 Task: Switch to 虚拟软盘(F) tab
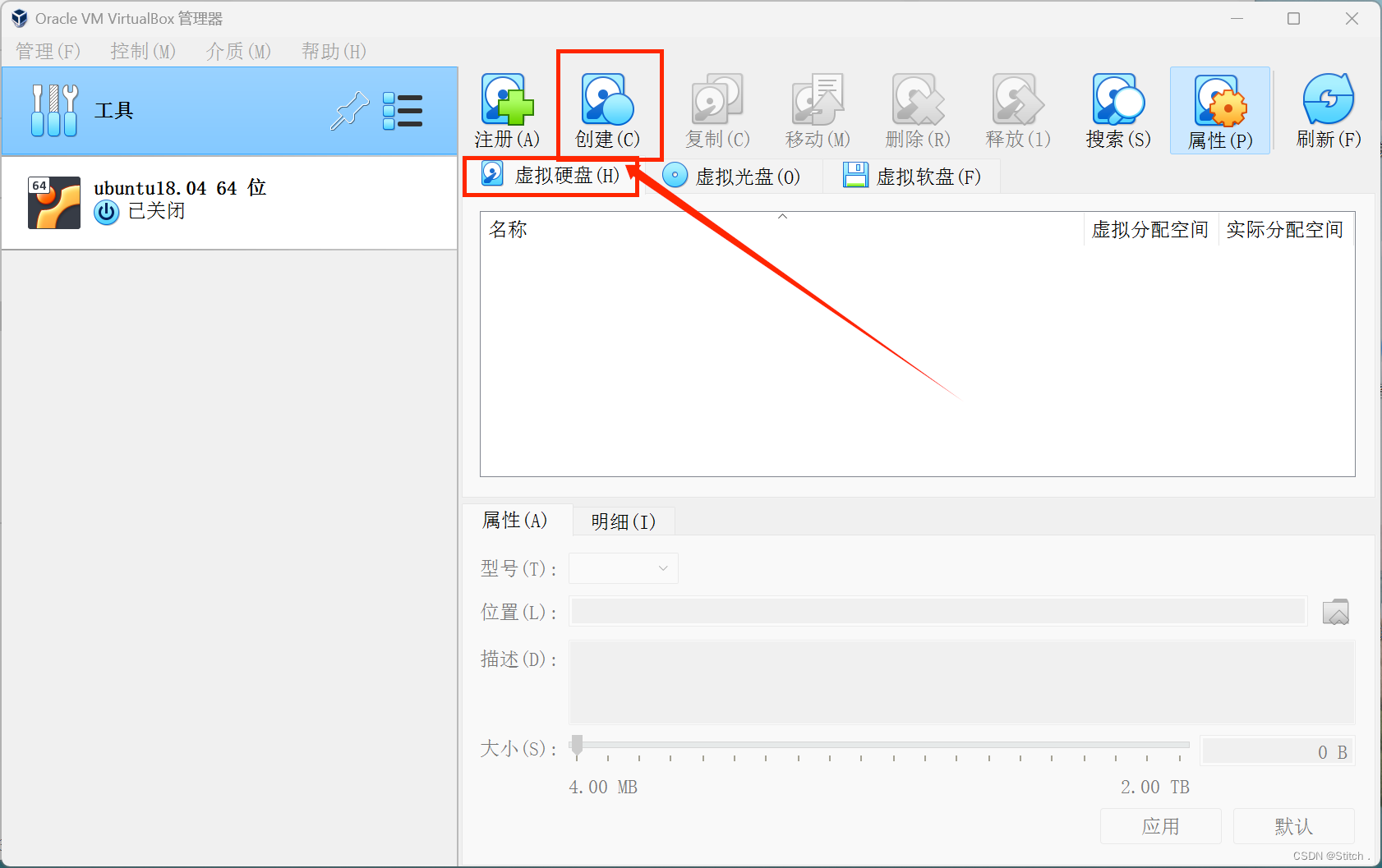(912, 176)
